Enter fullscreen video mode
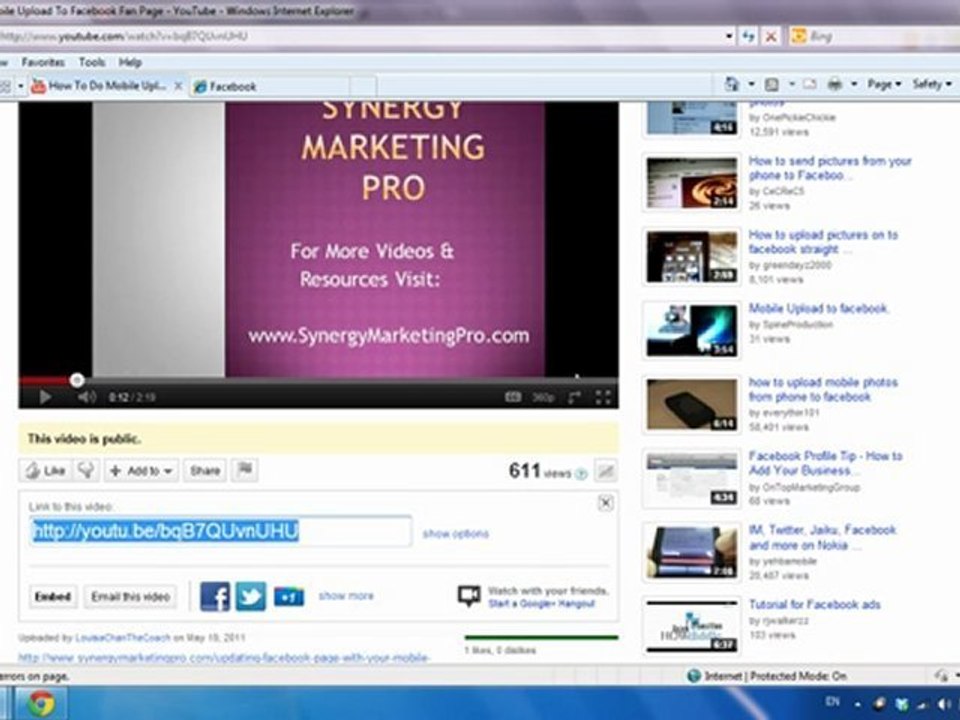Viewport: 960px width, 720px height. (603, 398)
